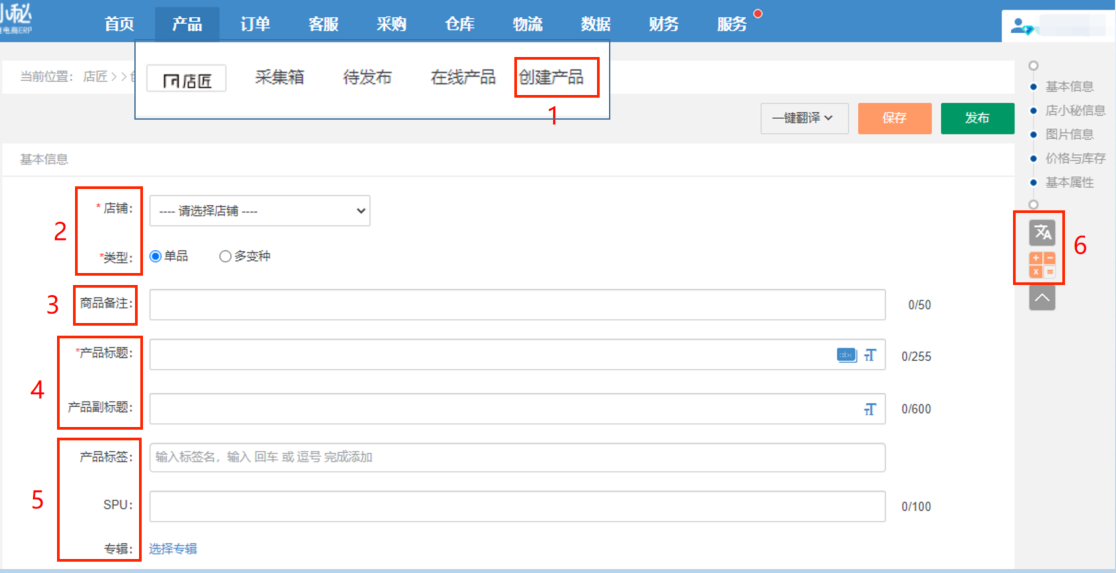Screen dimensions: 1116x573
Task: Open the 客服 menu
Action: pos(323,24)
